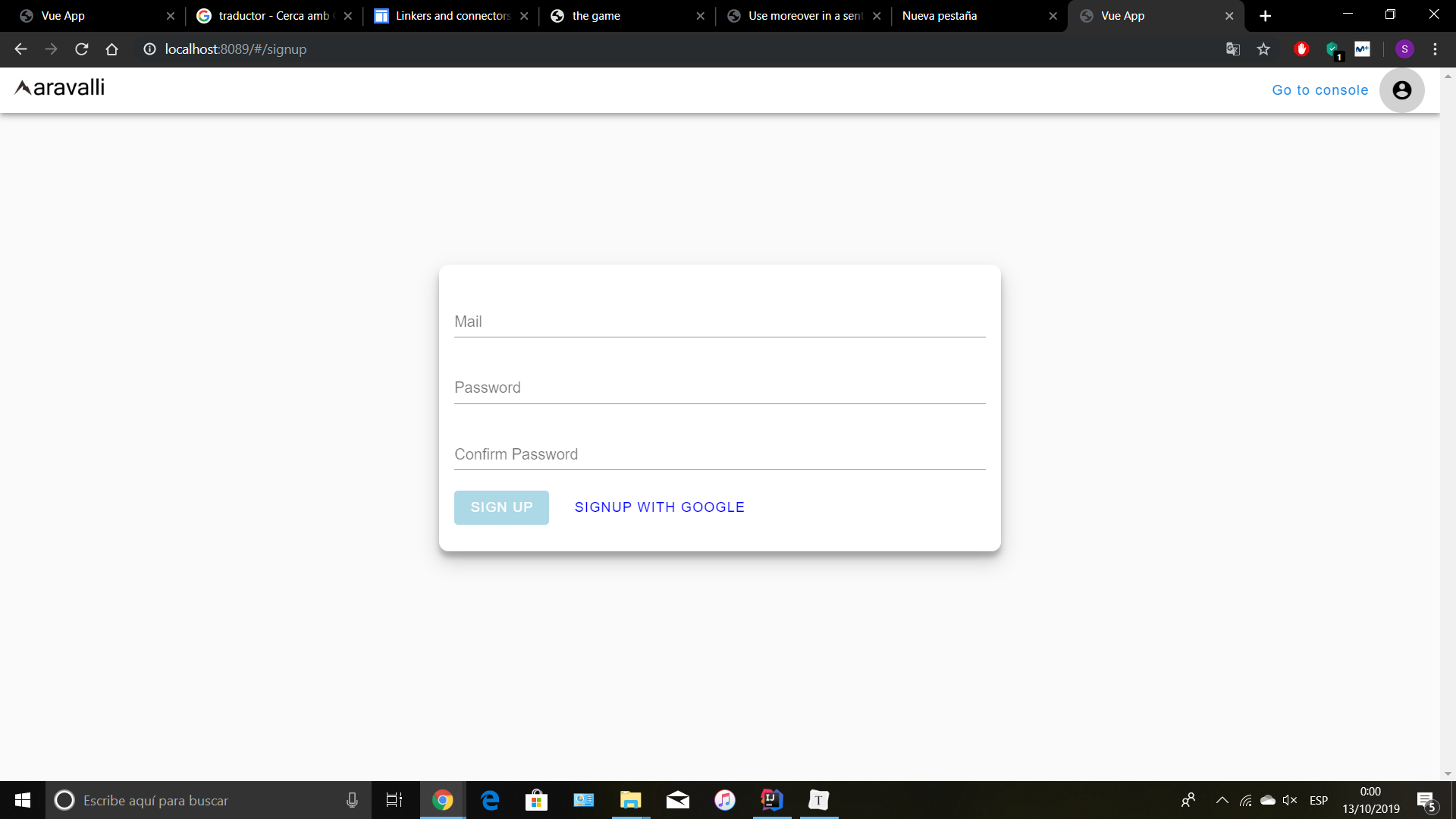The image size is (1456, 819).
Task: Click the site information icon in address bar
Action: 150,49
